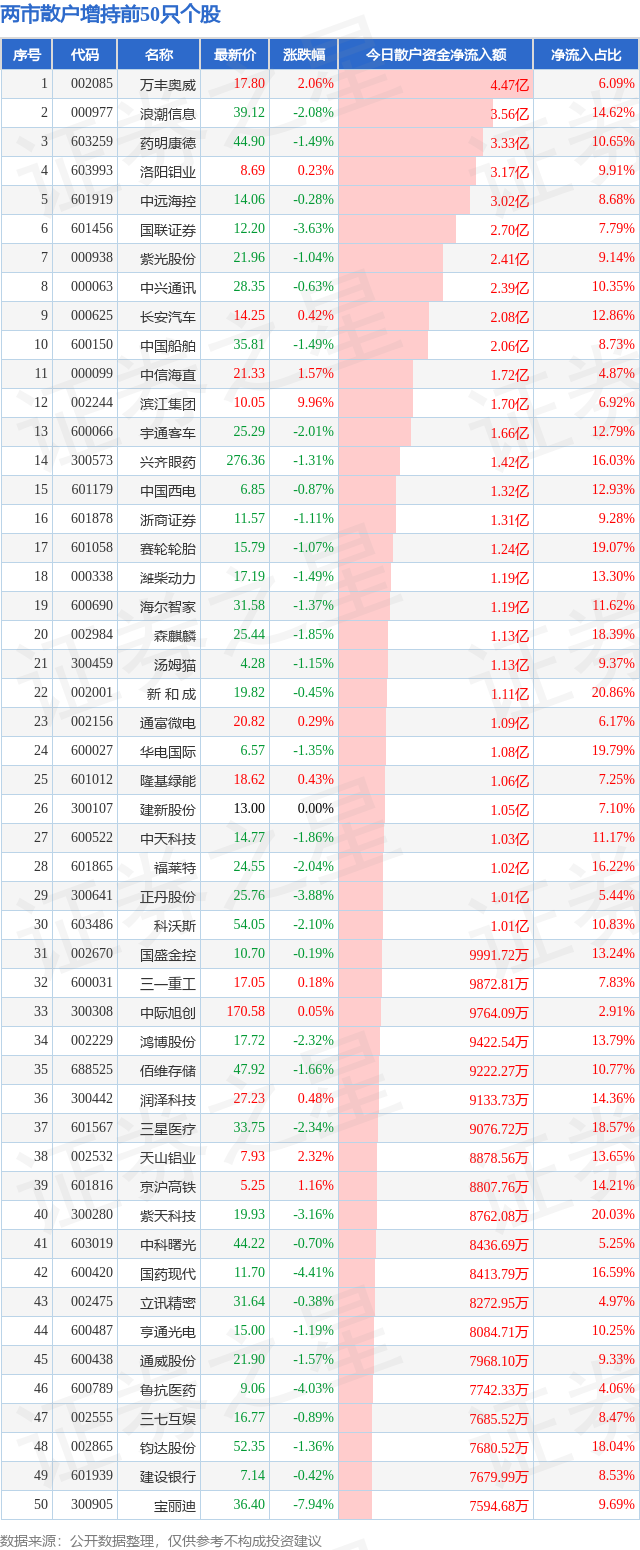The height and width of the screenshot is (1550, 640).
Task: Select stock name 立讯精密
Action: 168,1302
